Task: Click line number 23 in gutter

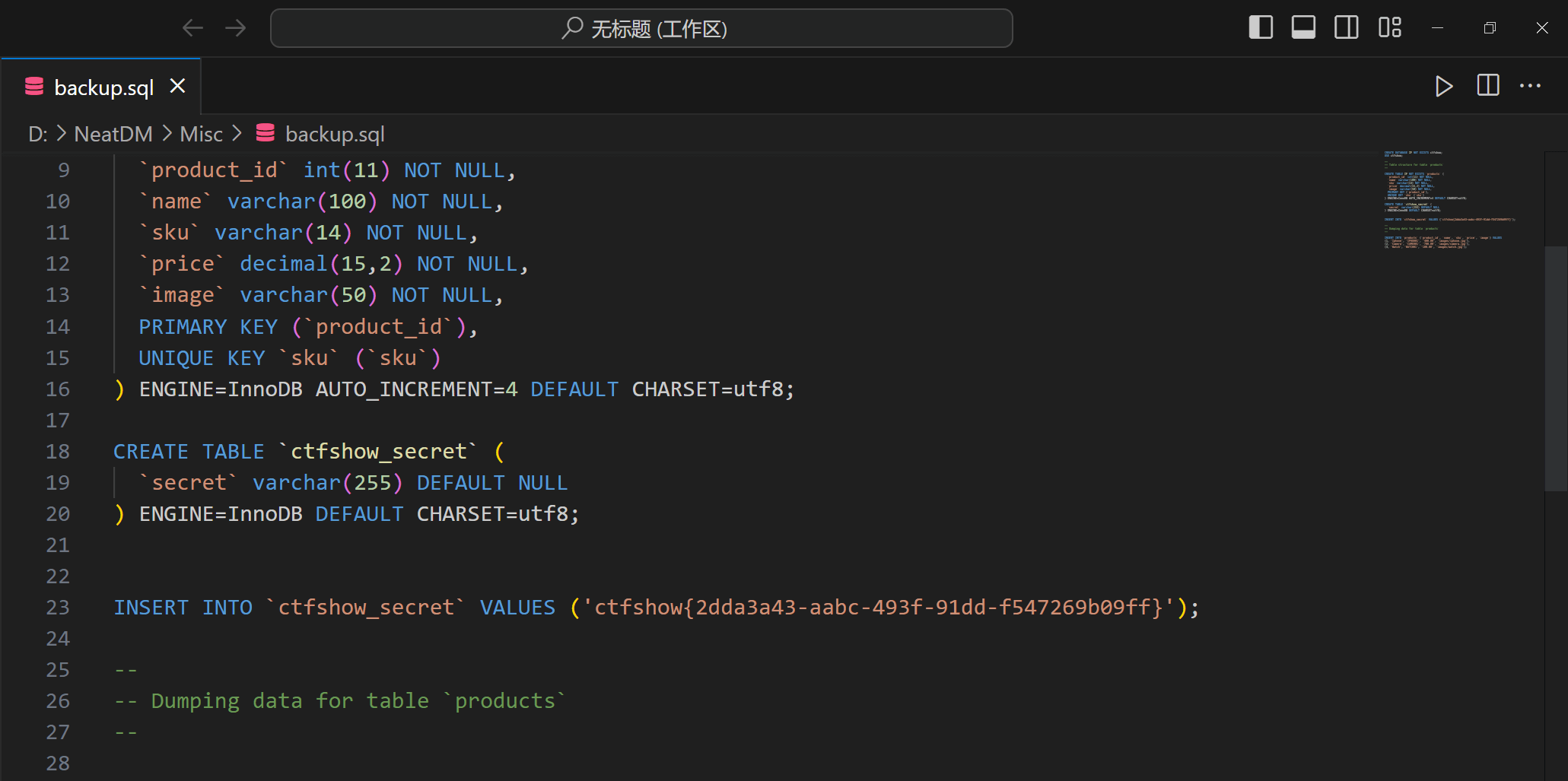Action: point(58,608)
